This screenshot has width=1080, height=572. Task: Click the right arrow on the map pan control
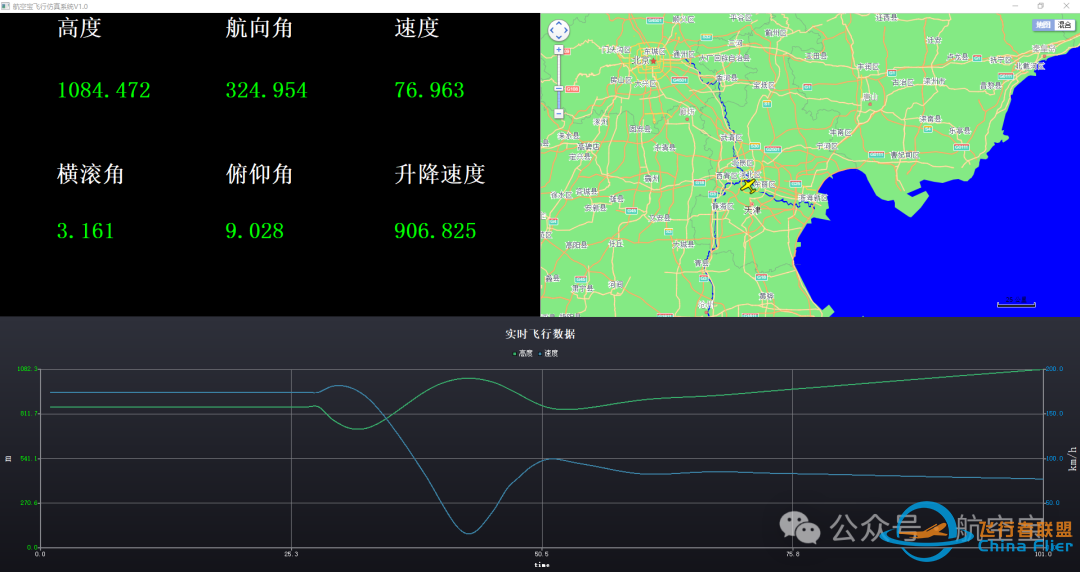[x=566, y=30]
